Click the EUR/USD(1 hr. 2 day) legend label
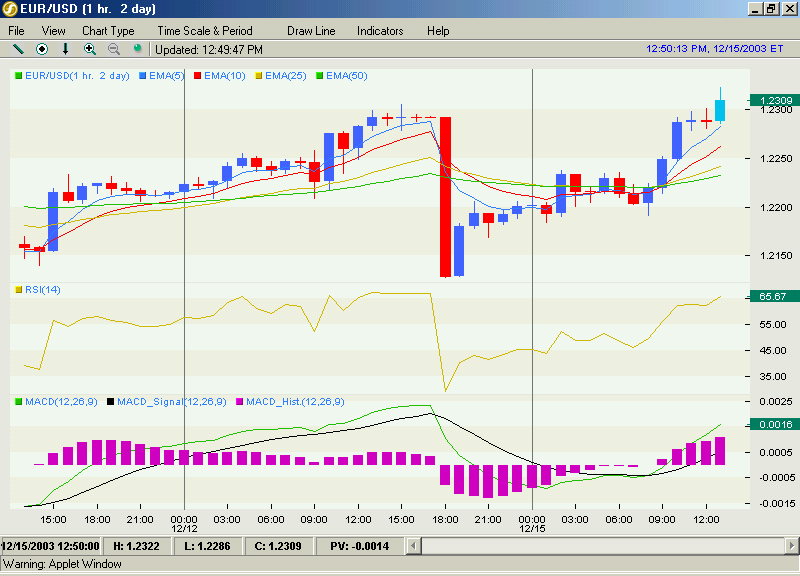This screenshot has height=576, width=800. pyautogui.click(x=77, y=76)
